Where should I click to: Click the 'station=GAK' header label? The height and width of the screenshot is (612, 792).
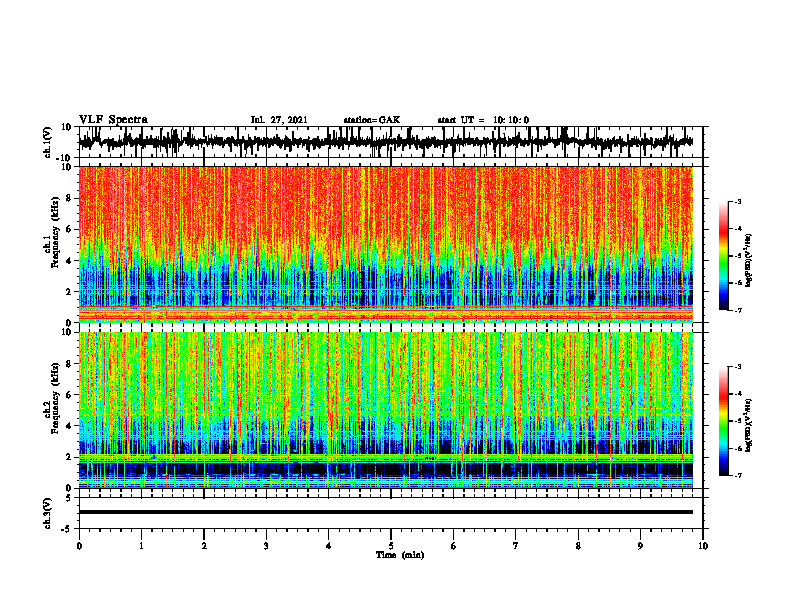click(372, 120)
